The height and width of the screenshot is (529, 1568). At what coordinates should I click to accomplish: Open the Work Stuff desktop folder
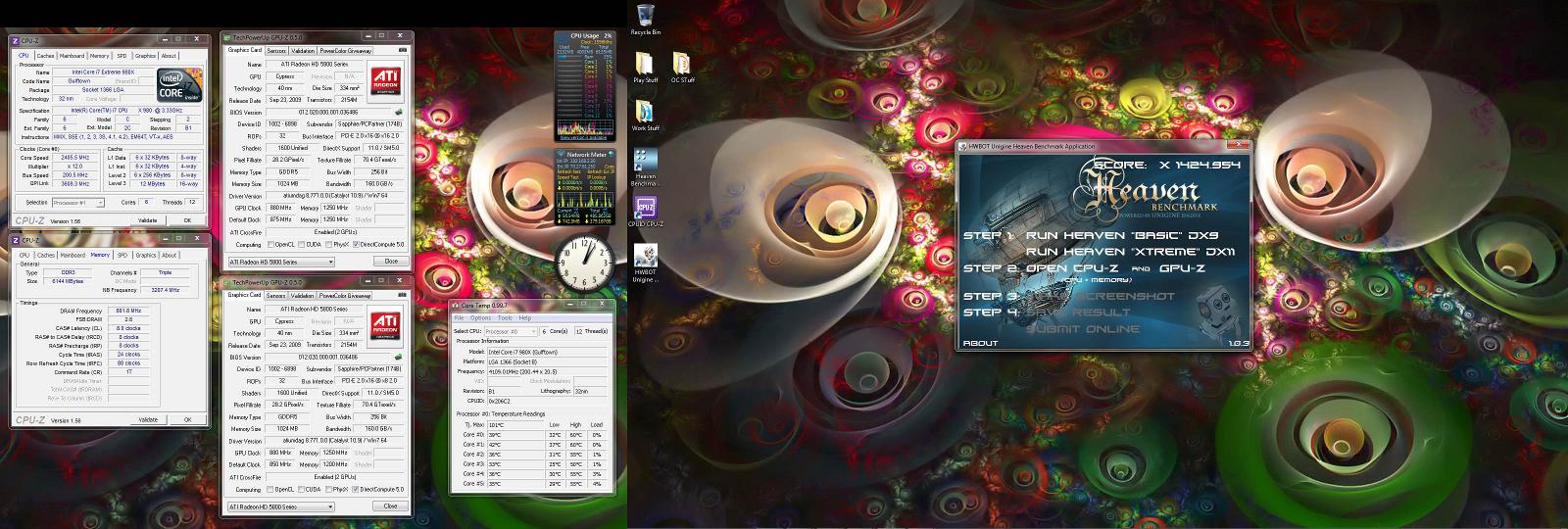point(646,115)
